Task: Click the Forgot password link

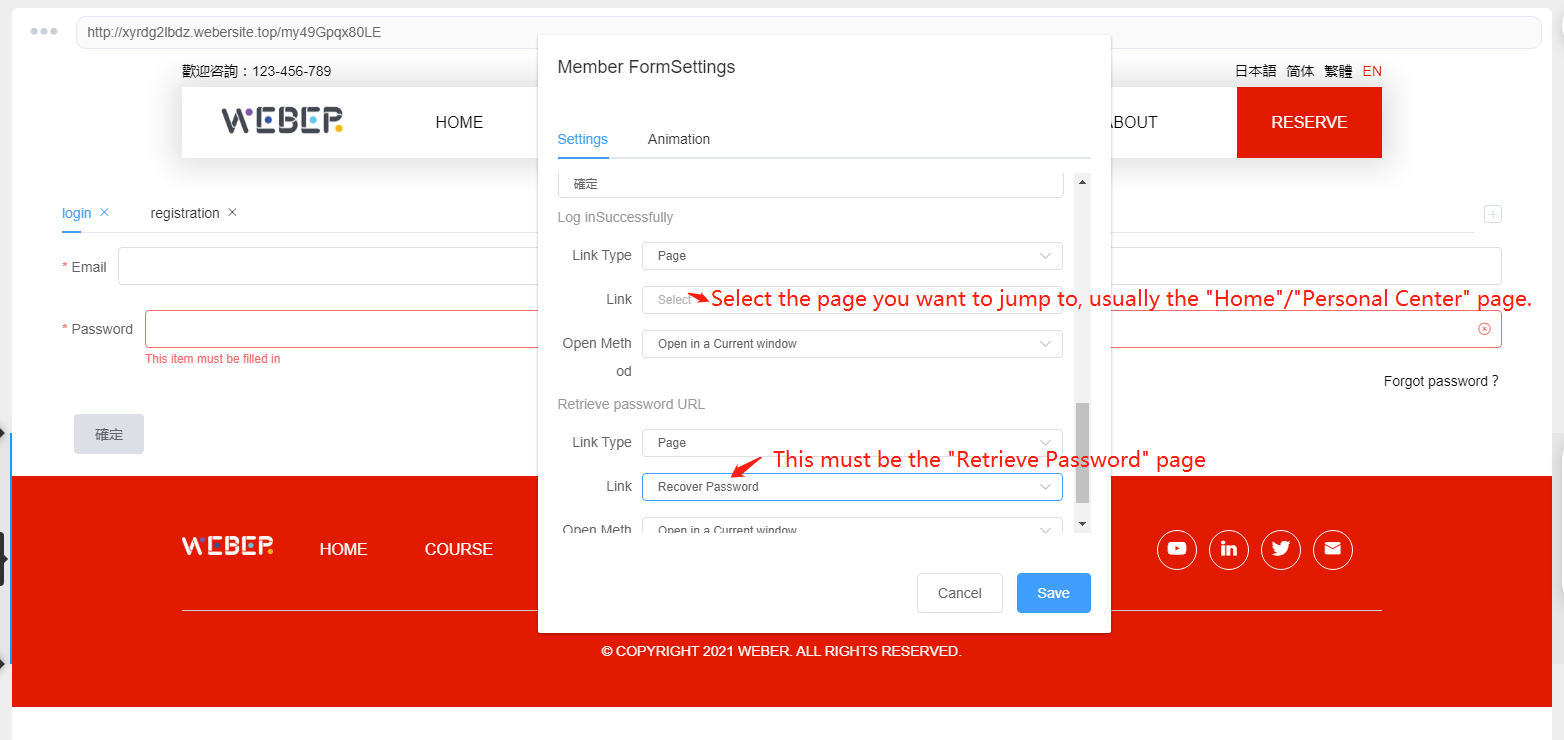Action: [x=1440, y=381]
